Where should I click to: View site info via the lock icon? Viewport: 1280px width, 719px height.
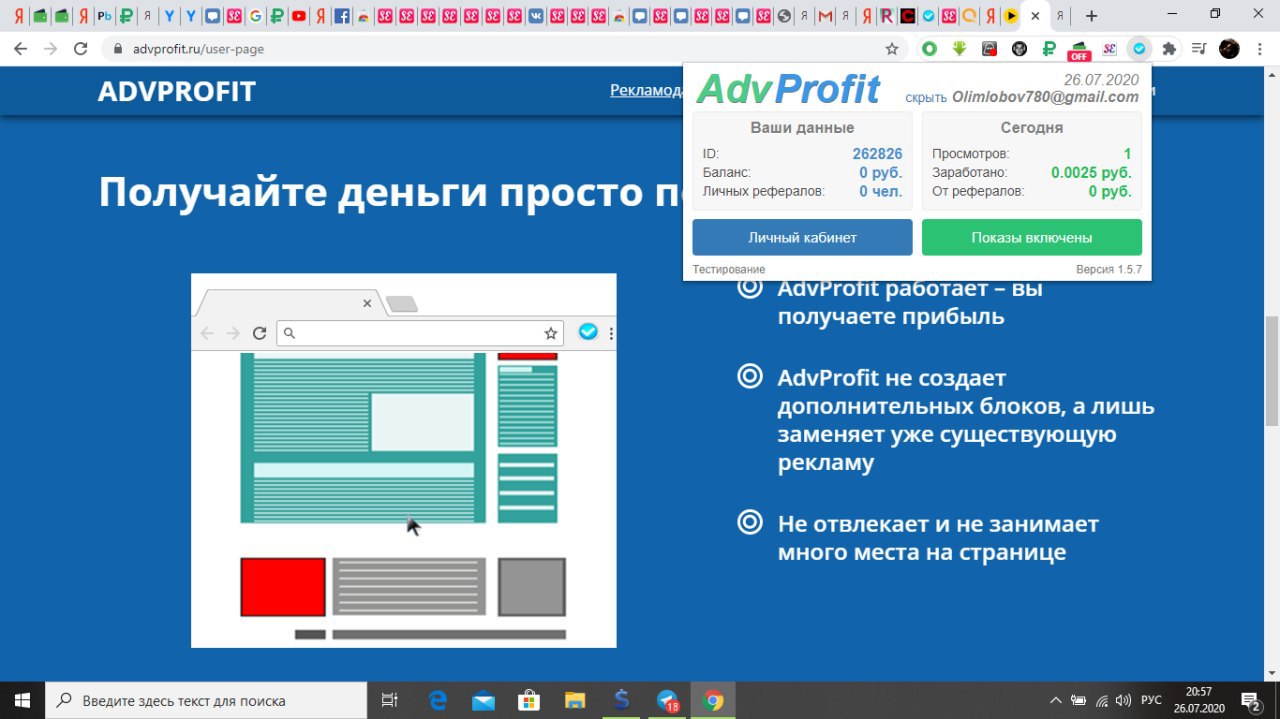[118, 48]
